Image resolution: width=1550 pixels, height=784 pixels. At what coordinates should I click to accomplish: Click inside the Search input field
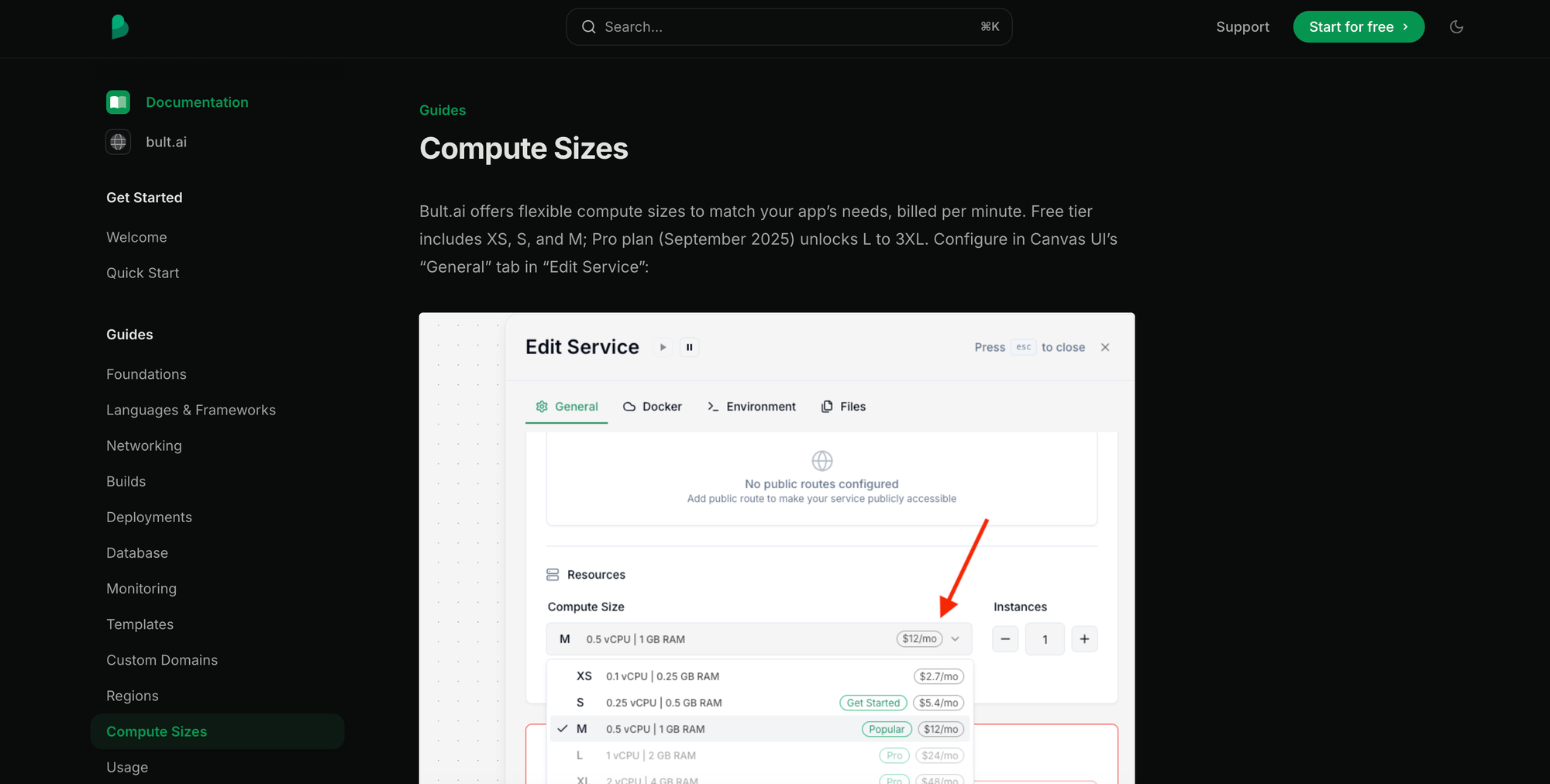[775, 26]
